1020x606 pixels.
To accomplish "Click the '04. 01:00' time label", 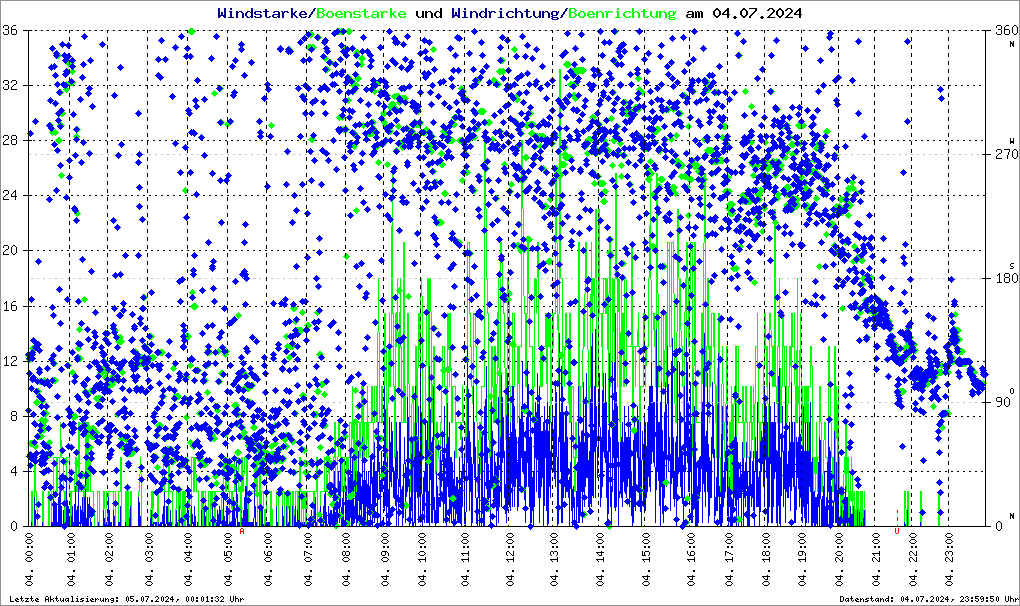I will tap(71, 559).
